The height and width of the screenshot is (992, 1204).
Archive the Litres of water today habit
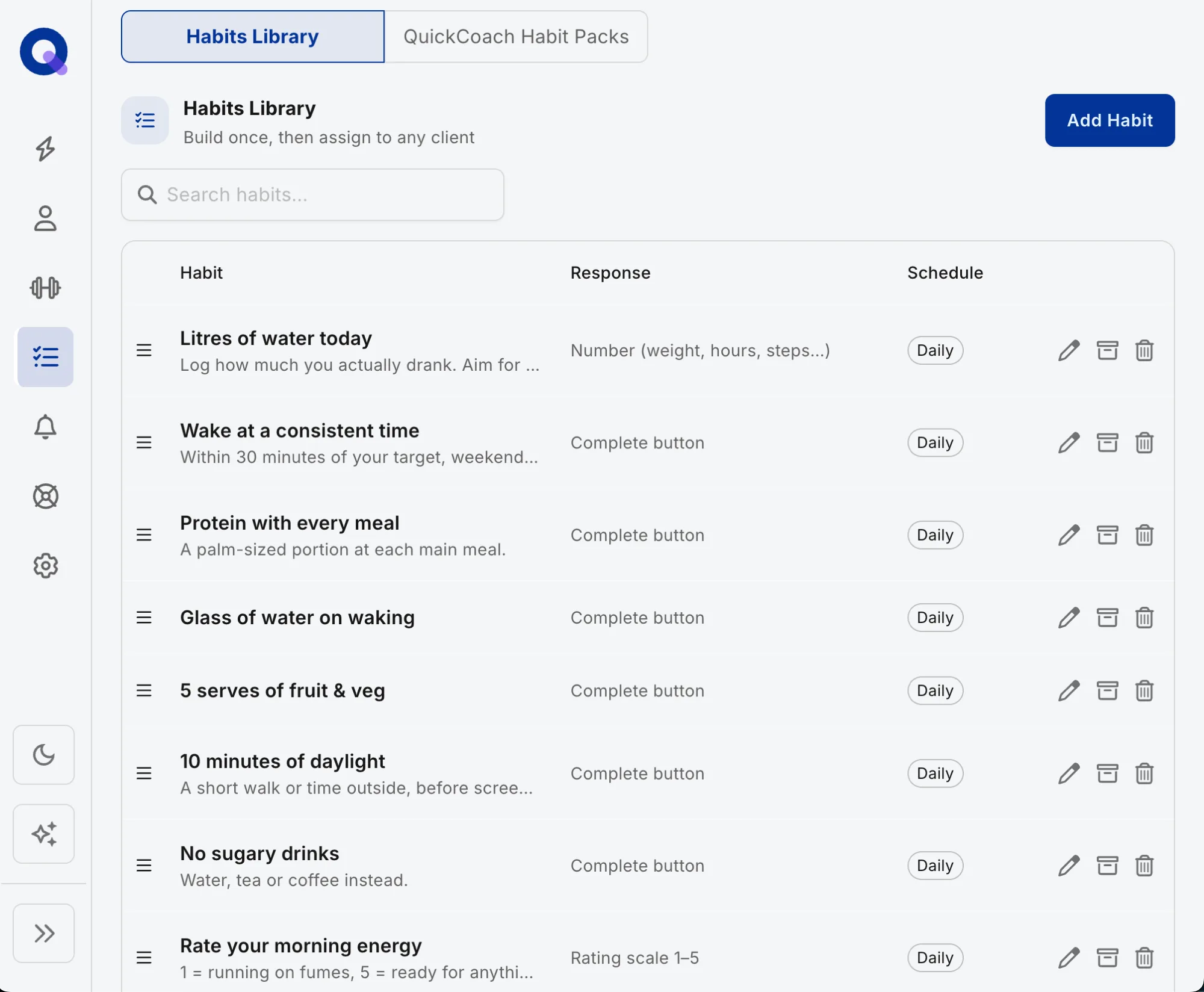(x=1106, y=350)
